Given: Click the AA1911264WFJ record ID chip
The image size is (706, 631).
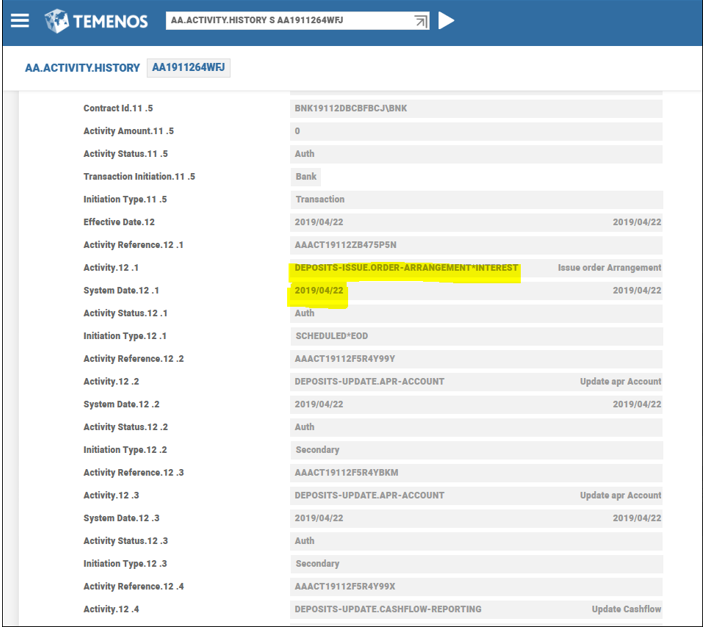Looking at the screenshot, I should 189,68.
